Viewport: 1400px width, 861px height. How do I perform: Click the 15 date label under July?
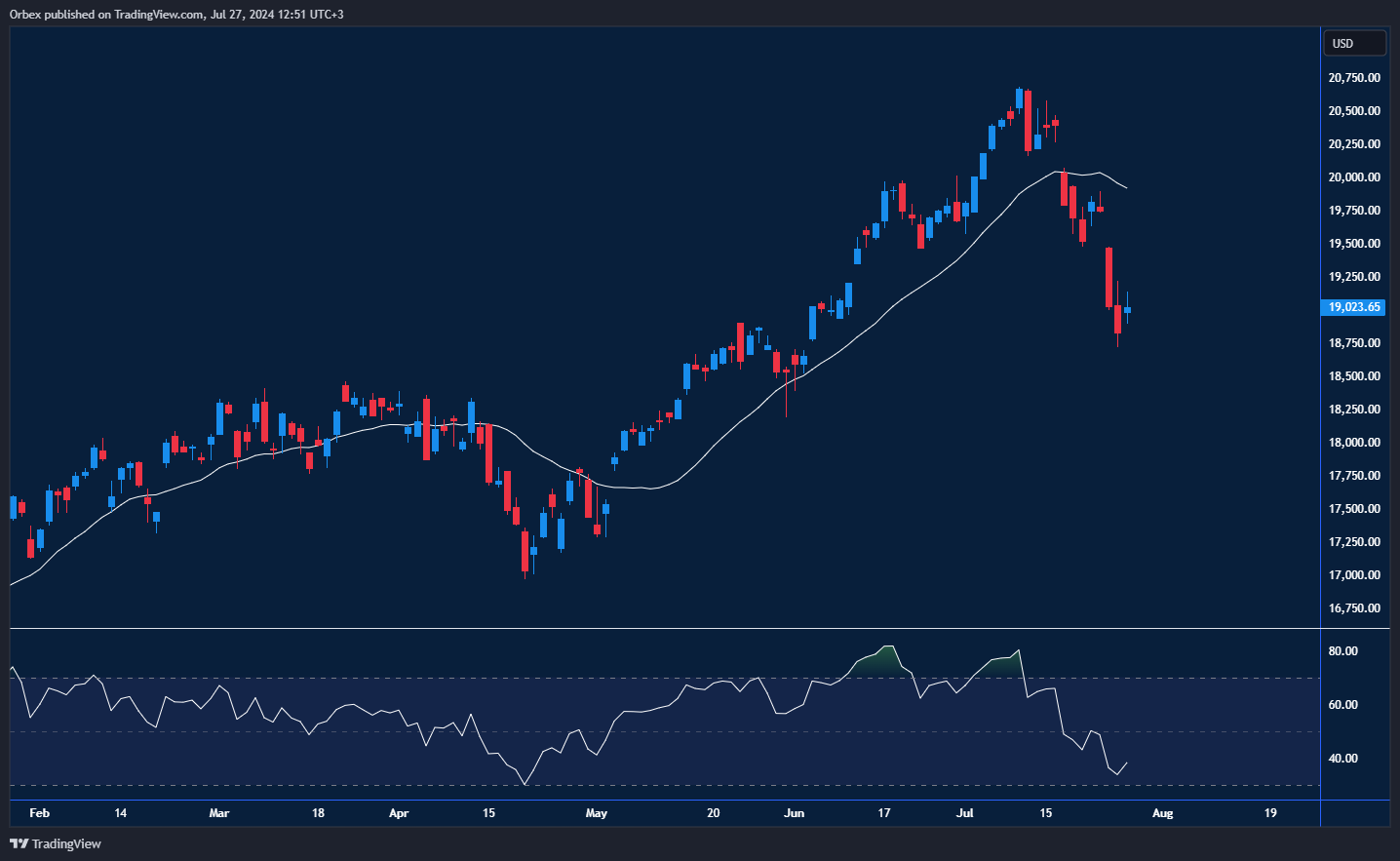(1044, 813)
